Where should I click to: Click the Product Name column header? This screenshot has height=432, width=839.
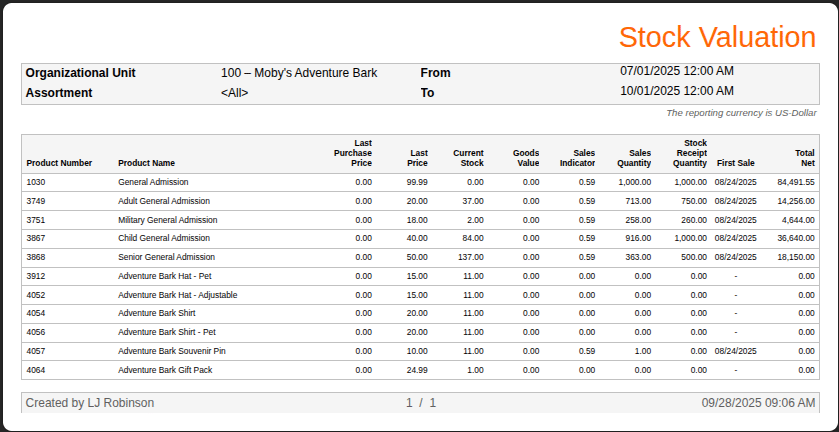(146, 163)
